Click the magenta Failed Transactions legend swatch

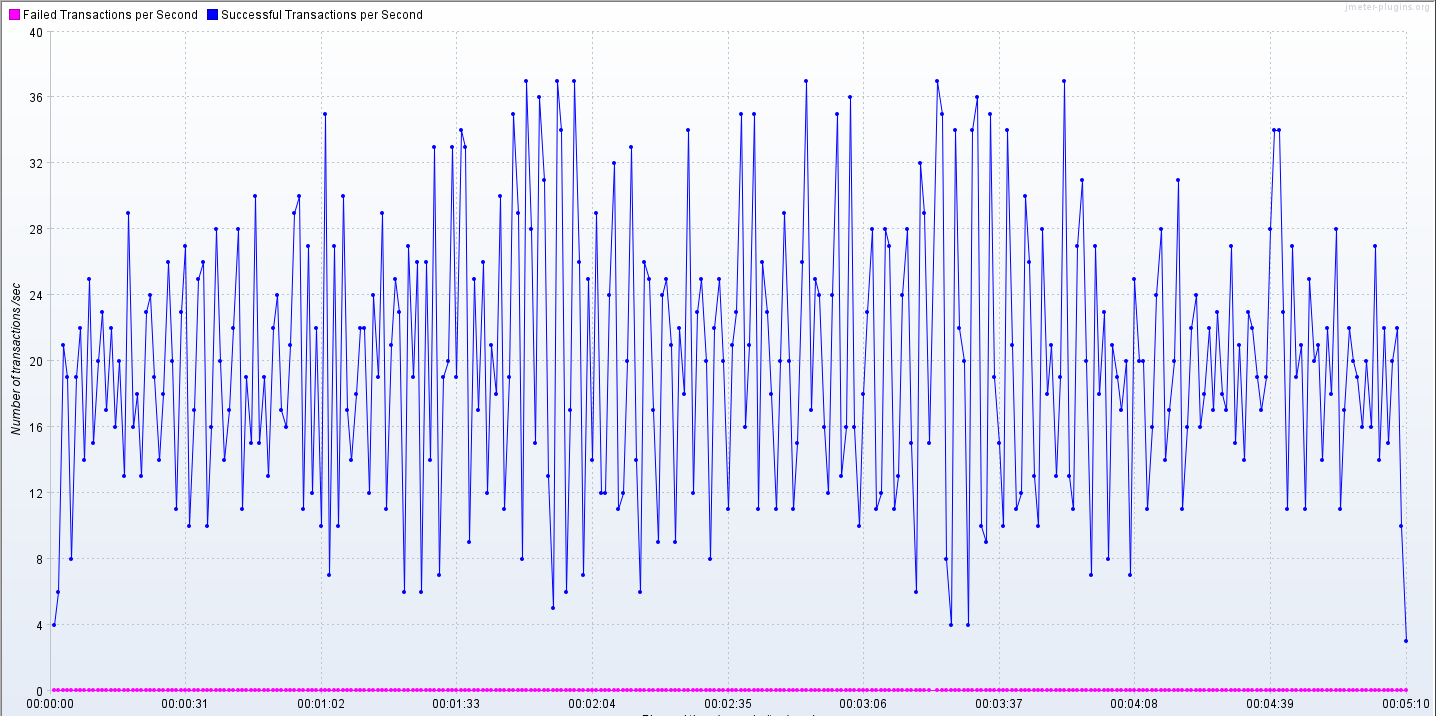(13, 15)
